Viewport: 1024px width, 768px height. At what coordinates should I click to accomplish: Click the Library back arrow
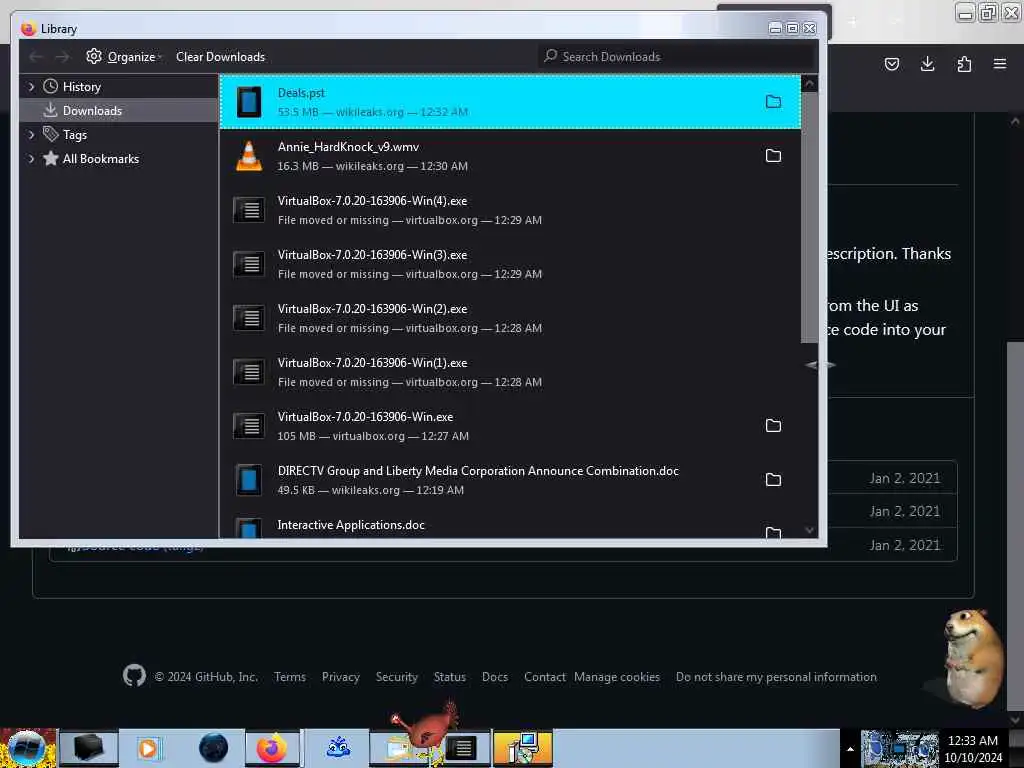(x=36, y=57)
